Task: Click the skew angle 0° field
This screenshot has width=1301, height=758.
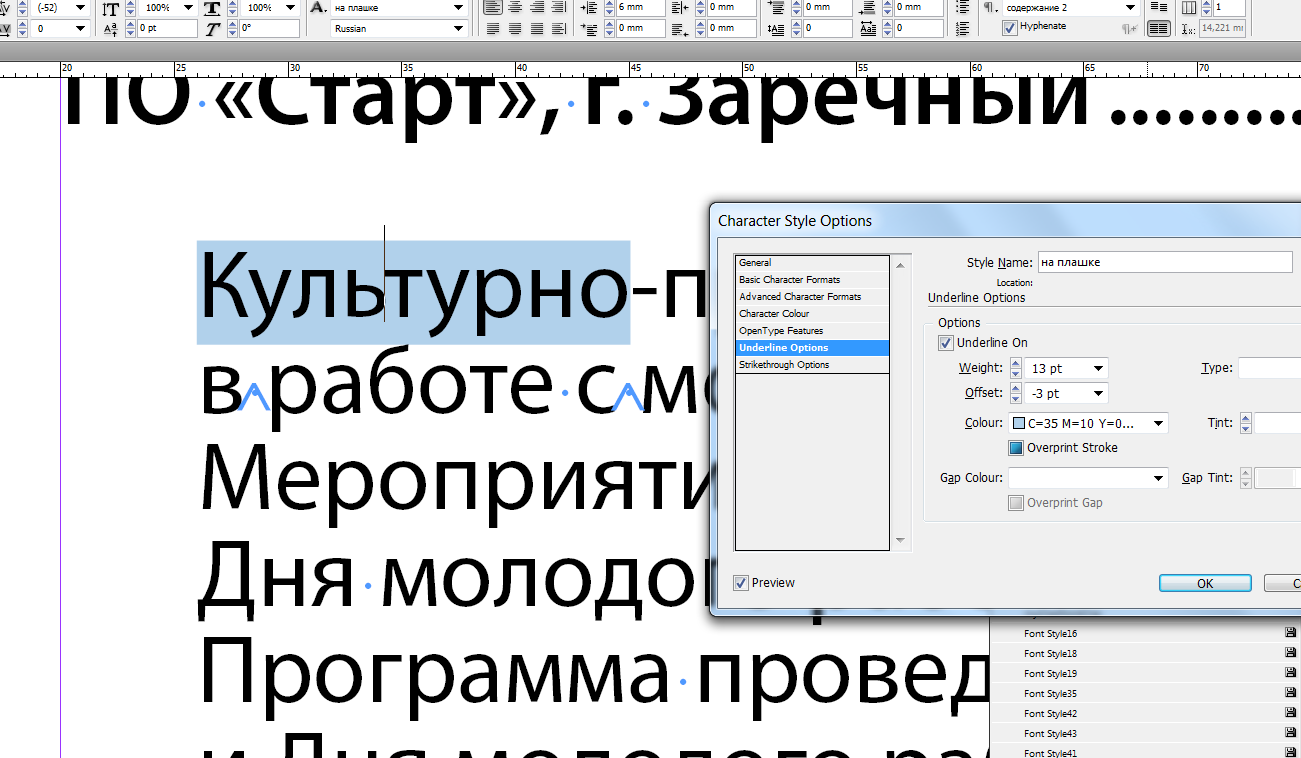Action: click(269, 29)
